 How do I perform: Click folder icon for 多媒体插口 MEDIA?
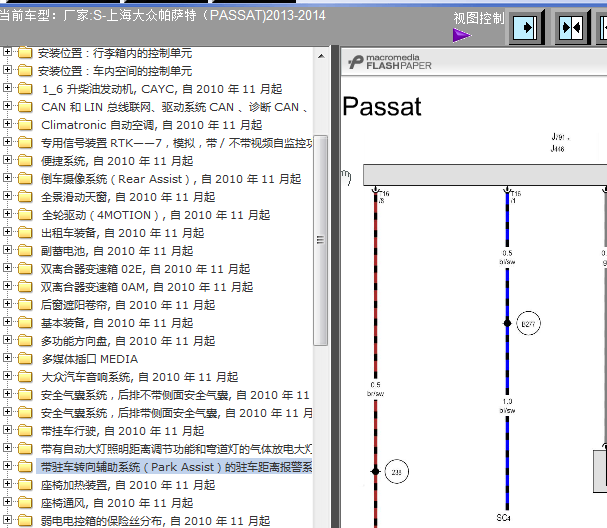tap(25, 359)
